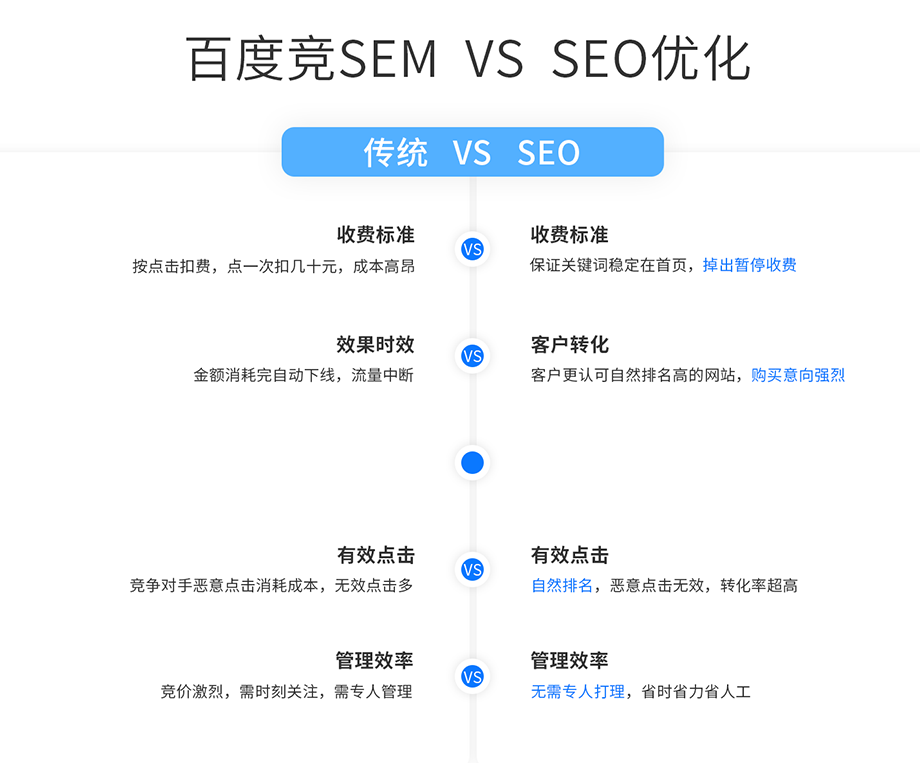Select the 效果时效 heading
The height and width of the screenshot is (763, 920).
pos(375,345)
